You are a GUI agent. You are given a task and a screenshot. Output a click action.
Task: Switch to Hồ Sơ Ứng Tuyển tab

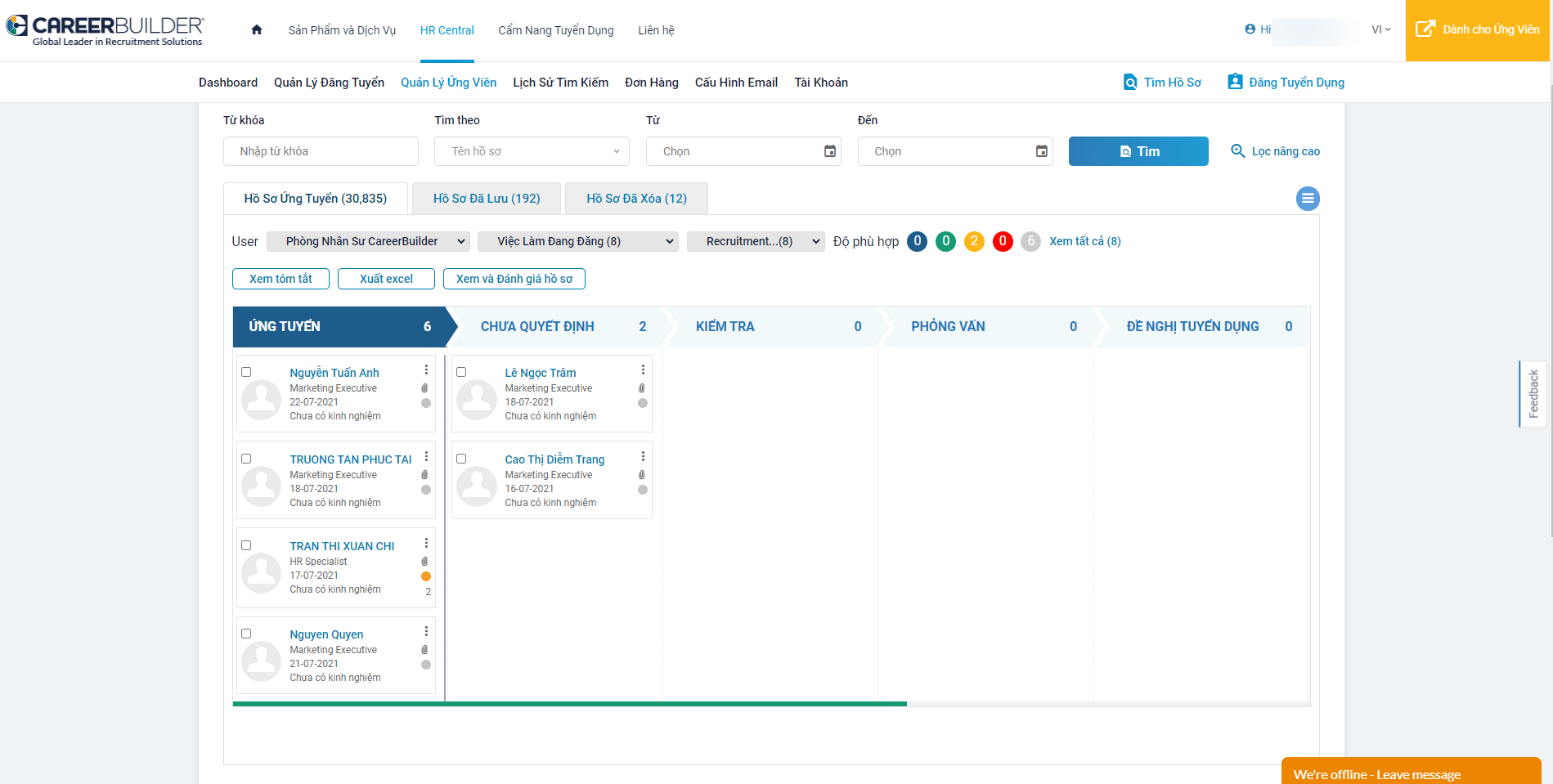pos(316,199)
